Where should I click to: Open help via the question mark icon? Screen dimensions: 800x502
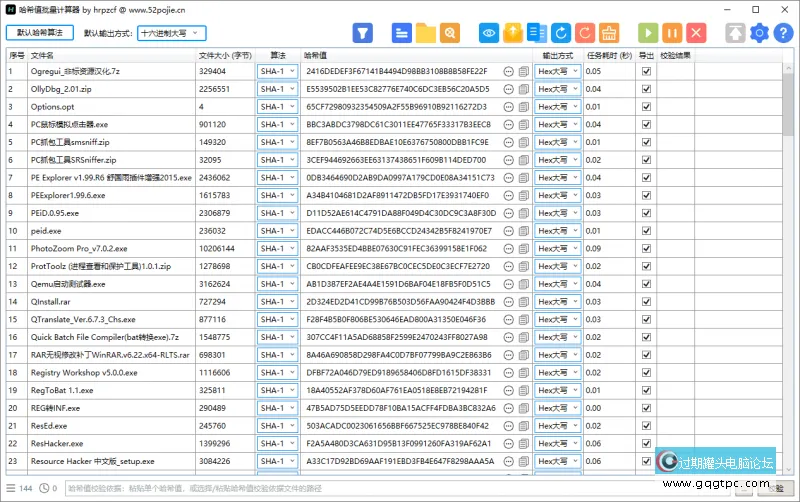pyautogui.click(x=783, y=33)
